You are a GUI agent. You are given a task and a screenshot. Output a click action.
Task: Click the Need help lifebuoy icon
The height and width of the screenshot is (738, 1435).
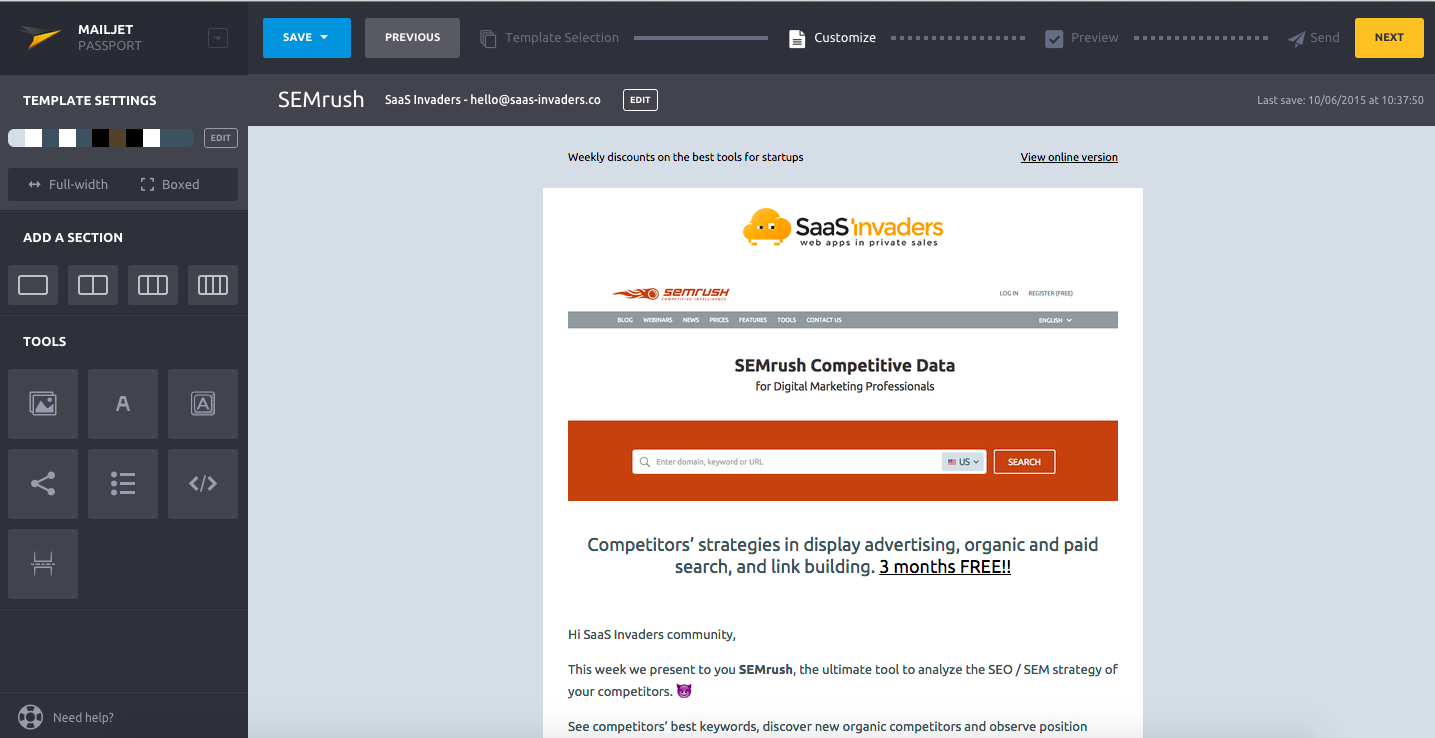click(x=31, y=717)
